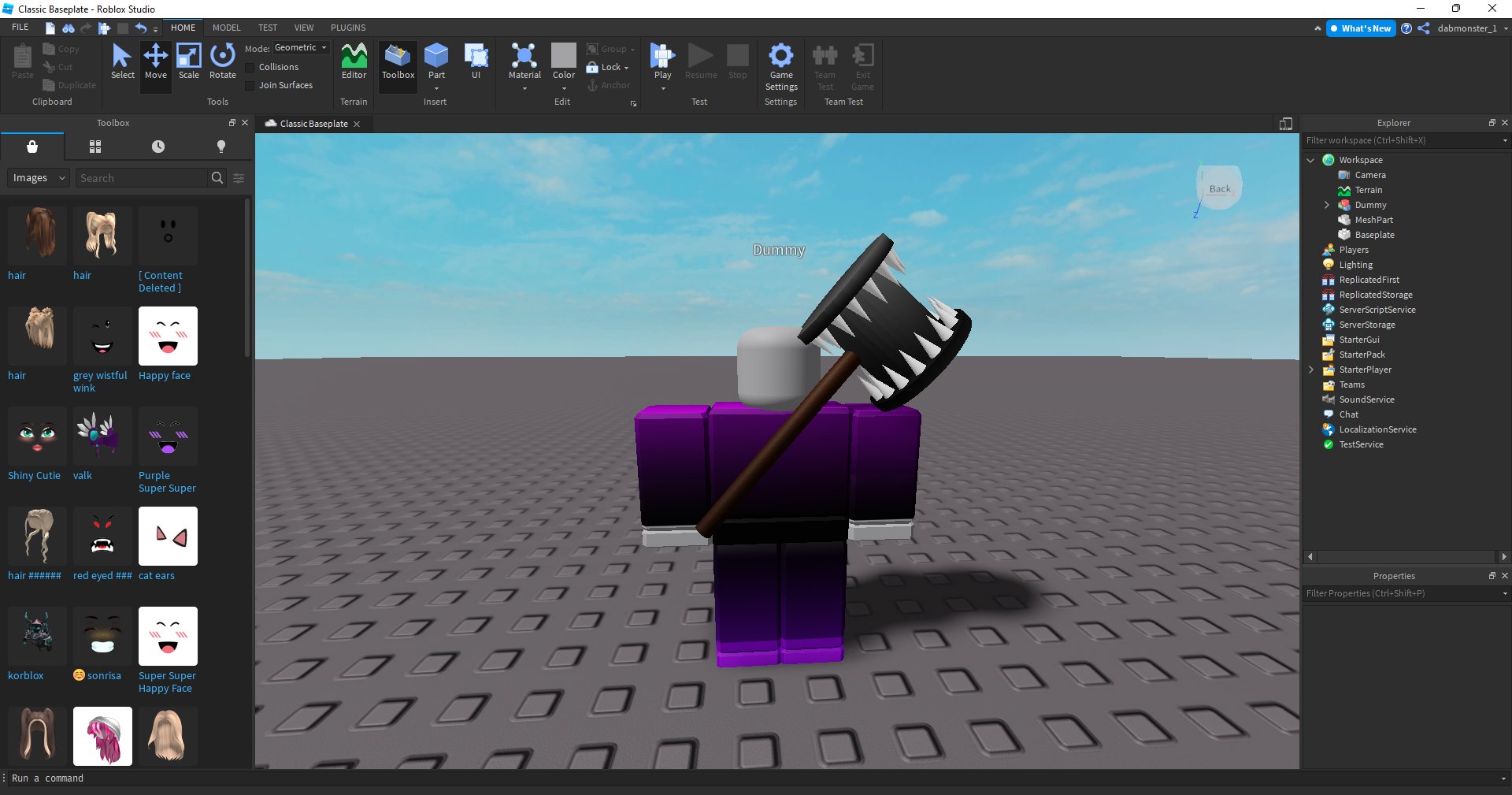The height and width of the screenshot is (795, 1512).
Task: Select Lighting service in Explorer
Action: pyautogui.click(x=1355, y=265)
